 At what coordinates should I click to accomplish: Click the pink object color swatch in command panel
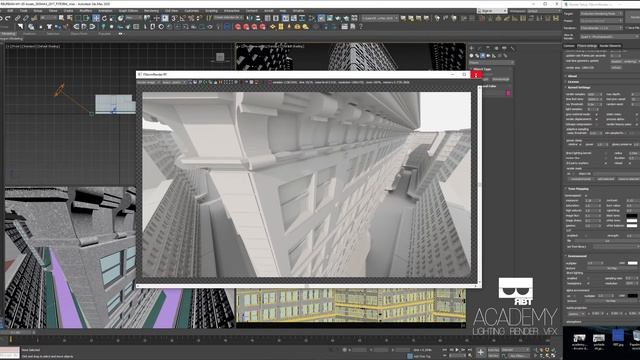[508, 93]
